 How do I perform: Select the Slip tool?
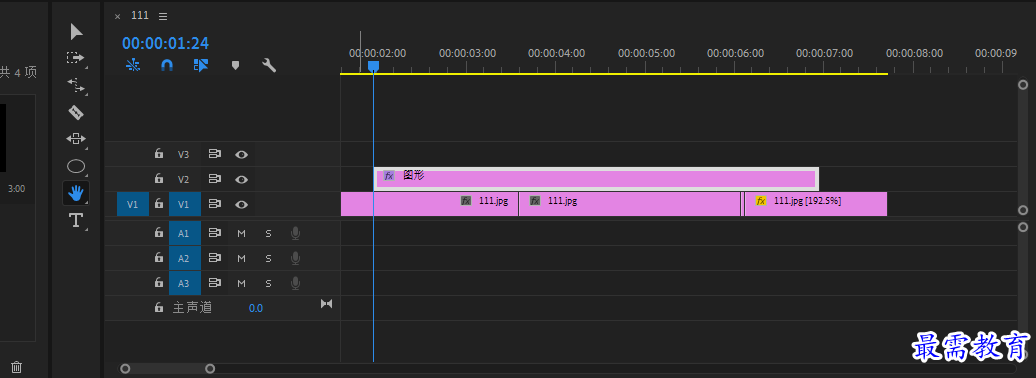click(76, 139)
